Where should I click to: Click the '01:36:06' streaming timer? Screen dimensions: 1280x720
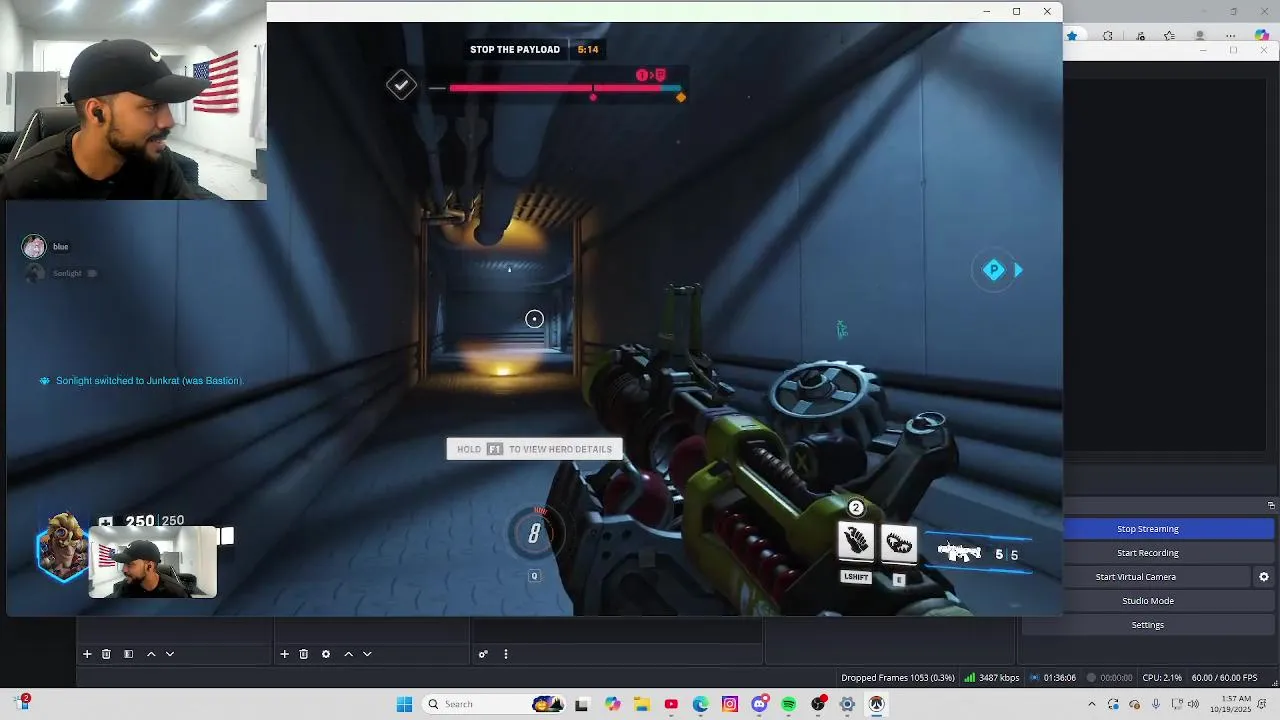click(1059, 678)
